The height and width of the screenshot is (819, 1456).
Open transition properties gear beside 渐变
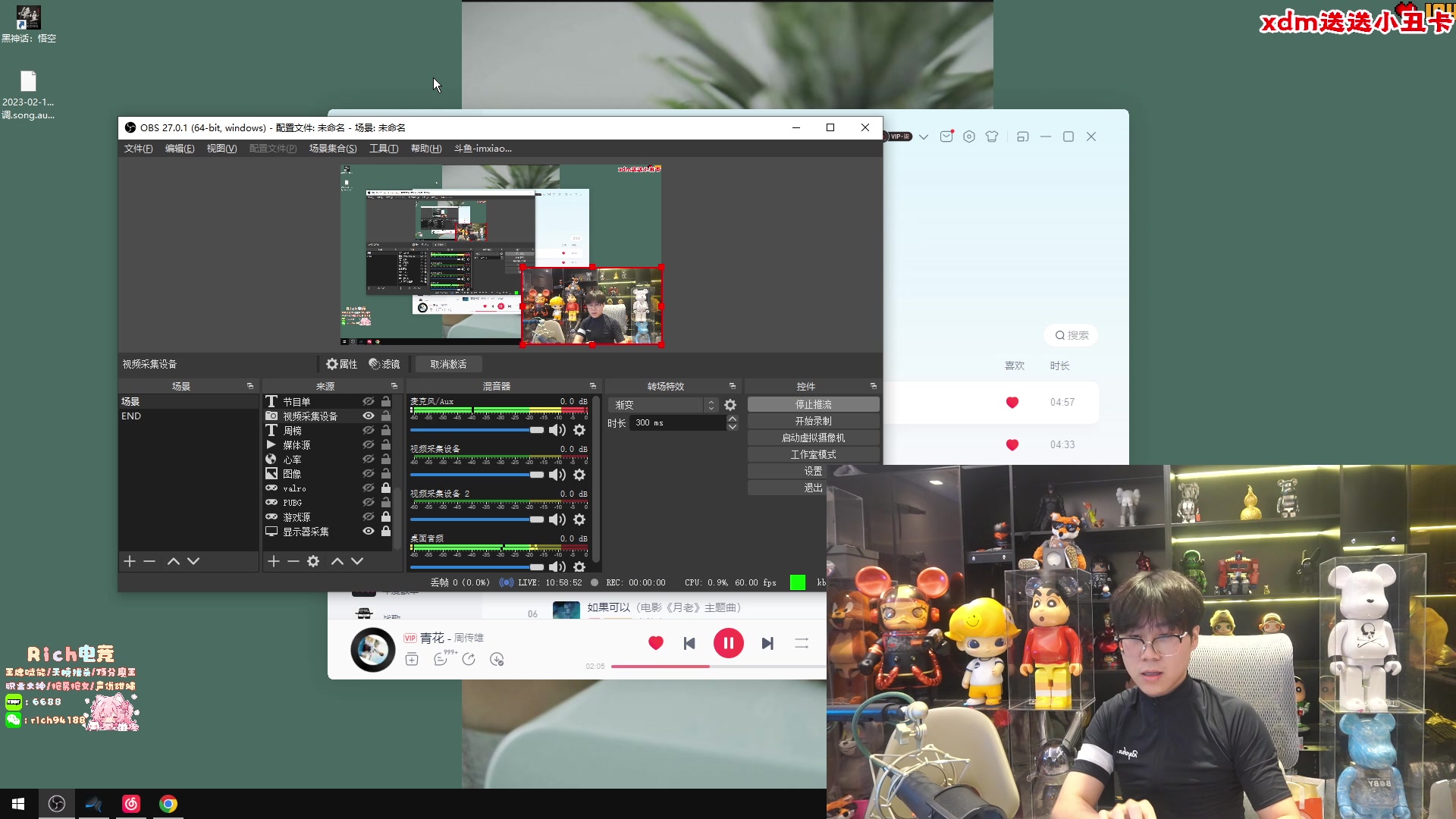click(x=730, y=405)
